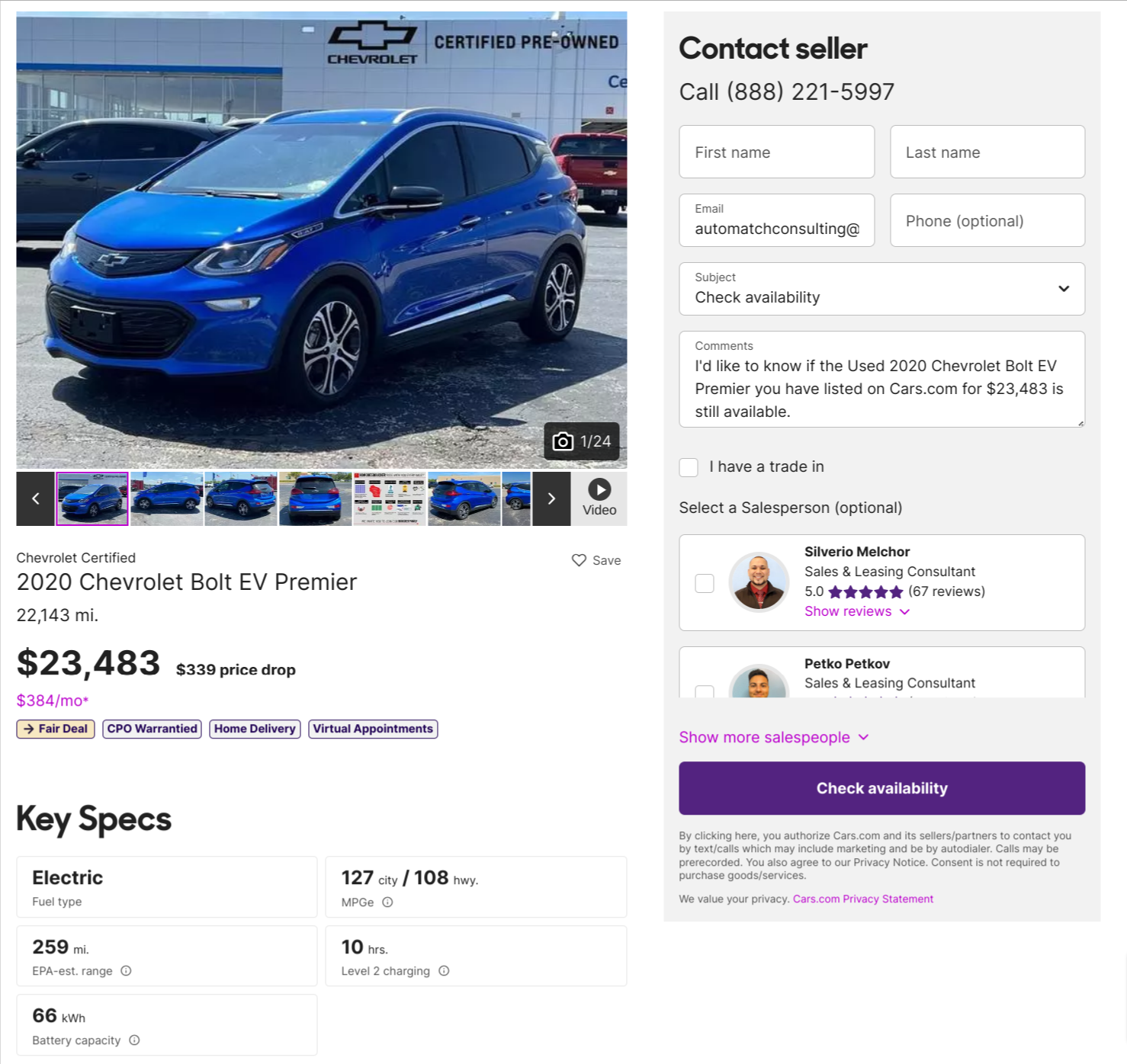
Task: Advance to next gallery thumbnails
Action: (551, 498)
